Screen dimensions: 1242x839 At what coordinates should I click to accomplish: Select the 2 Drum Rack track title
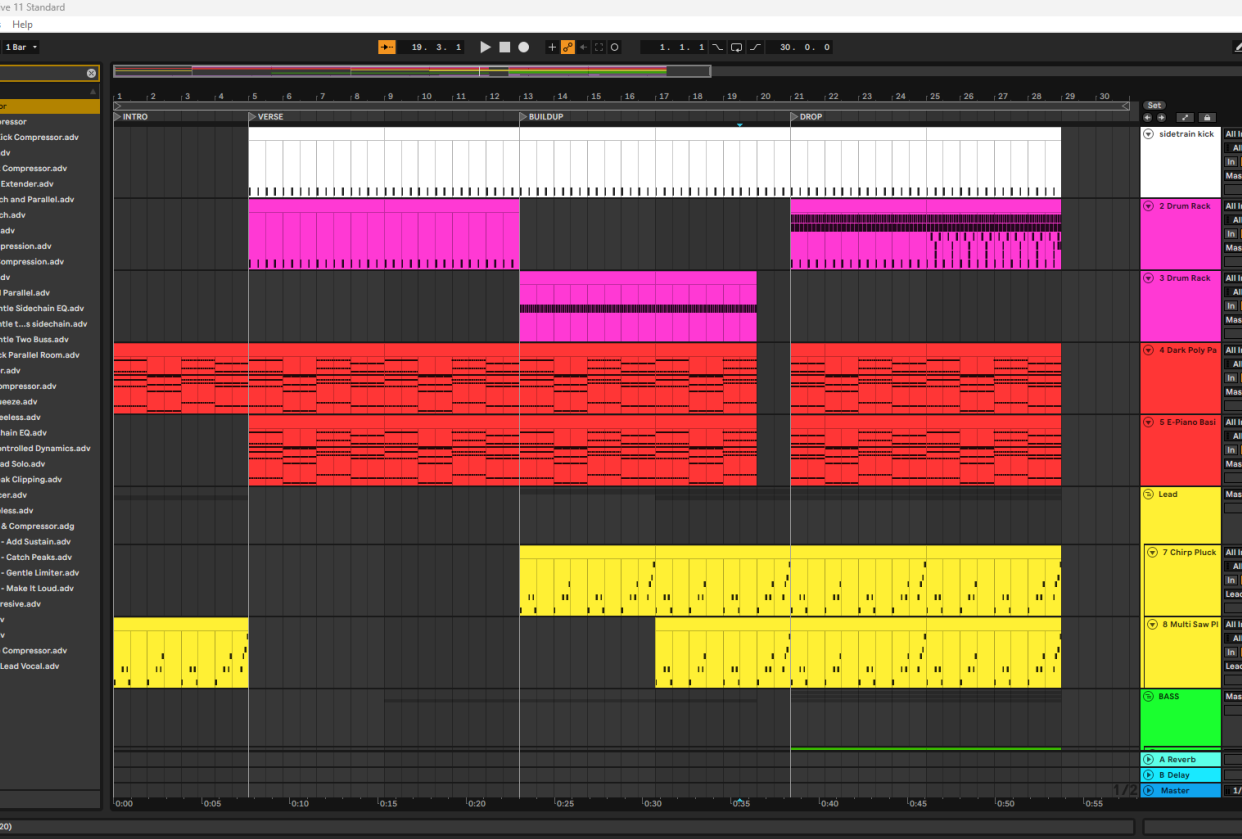[1185, 206]
